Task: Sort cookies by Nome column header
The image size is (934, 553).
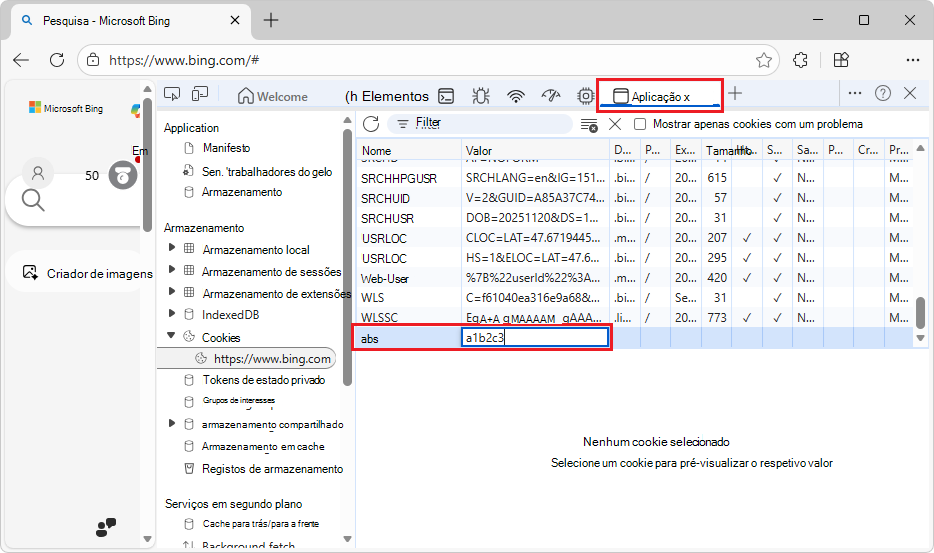Action: [409, 150]
